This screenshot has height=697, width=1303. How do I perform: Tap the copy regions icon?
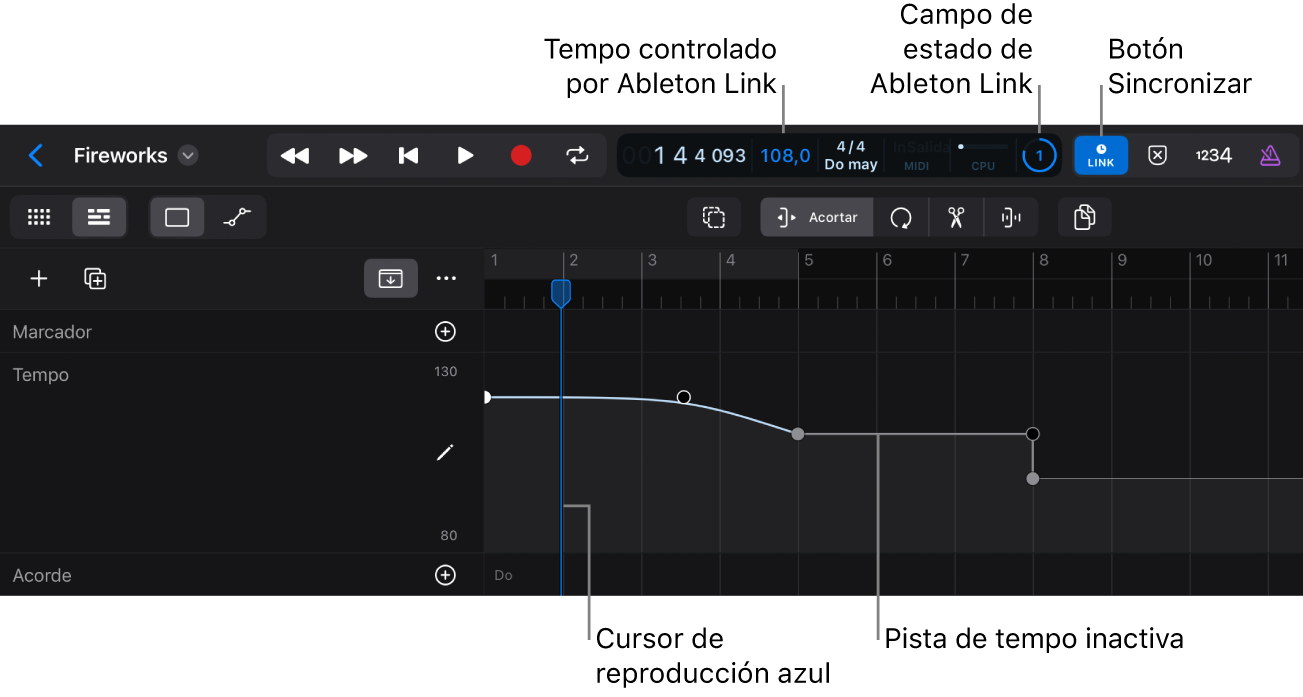tap(1085, 217)
